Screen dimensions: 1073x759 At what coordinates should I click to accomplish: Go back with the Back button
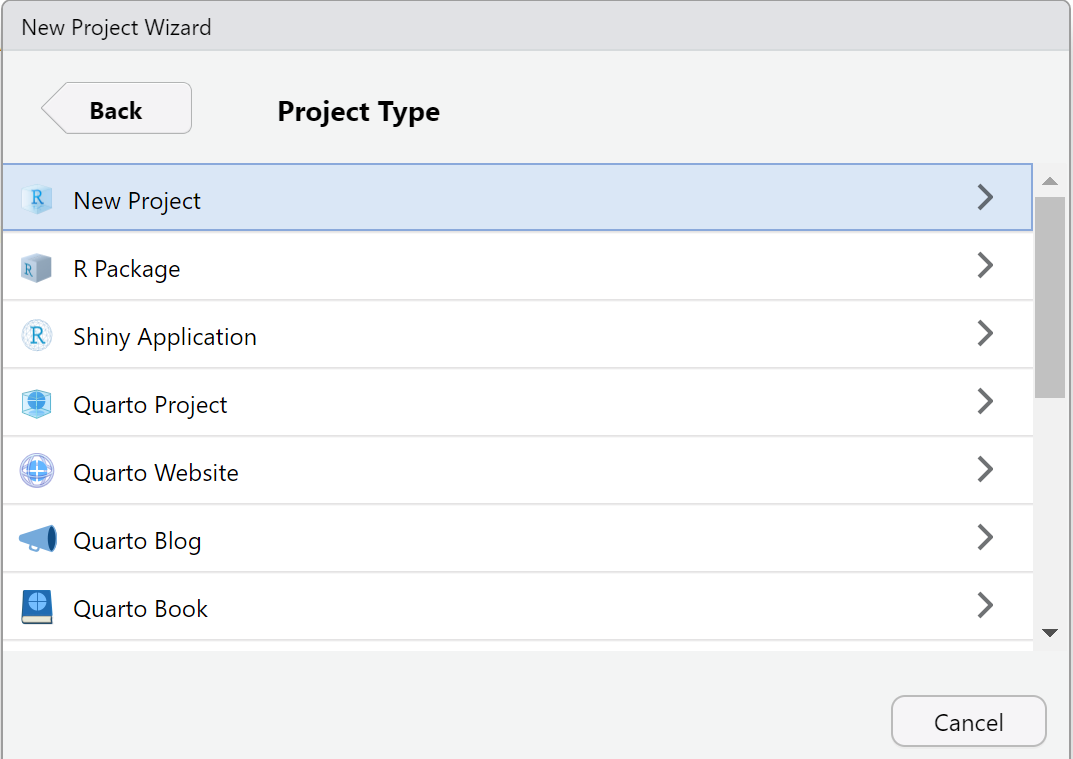pyautogui.click(x=116, y=109)
